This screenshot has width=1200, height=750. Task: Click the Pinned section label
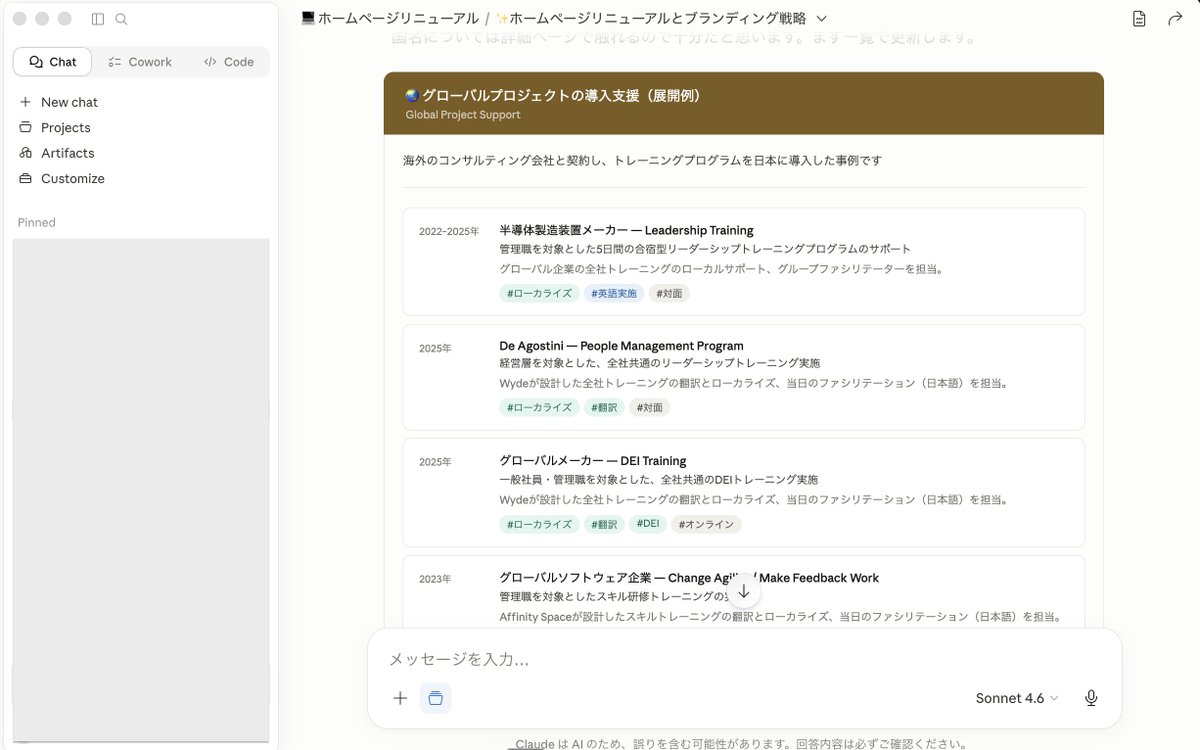click(36, 222)
